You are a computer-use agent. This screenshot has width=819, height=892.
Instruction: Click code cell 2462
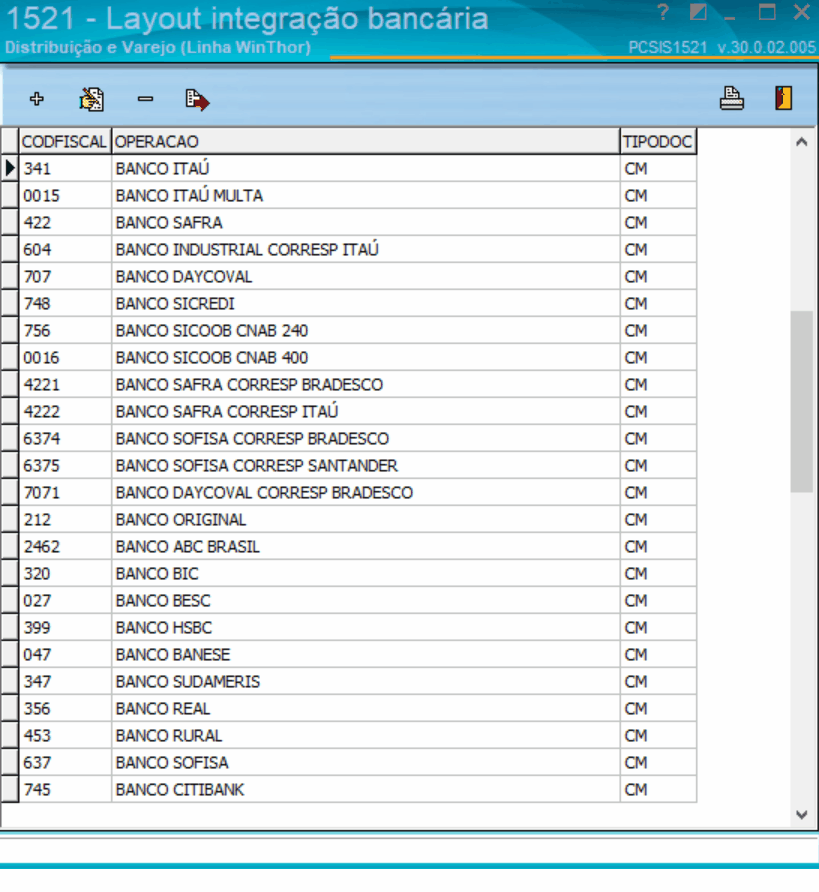(x=65, y=547)
